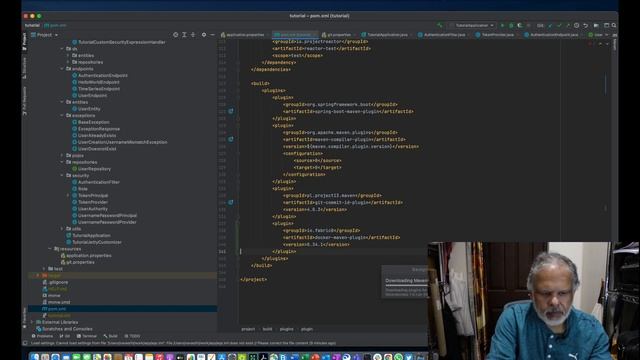Expand the test folder

44,269
